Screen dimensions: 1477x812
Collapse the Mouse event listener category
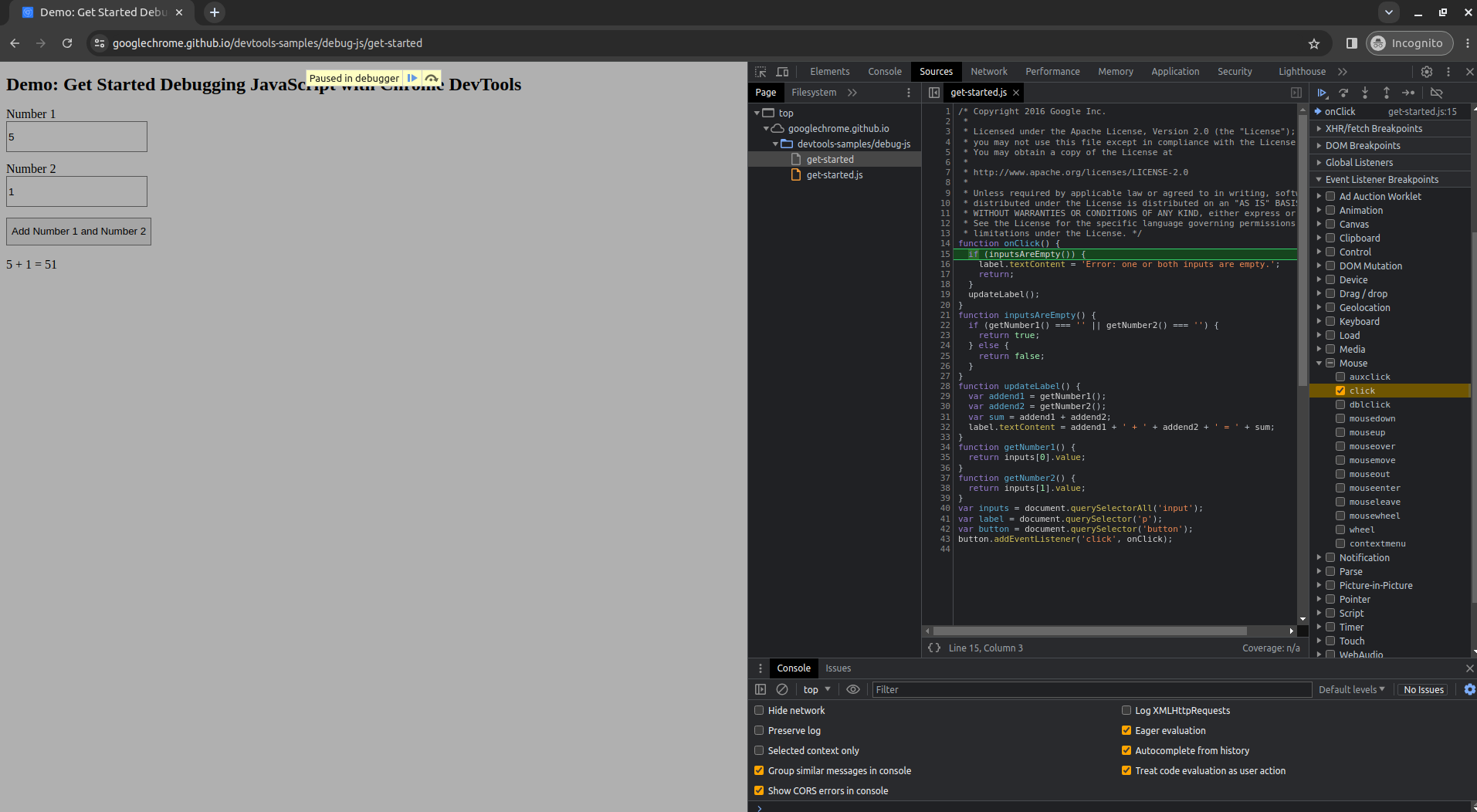pyautogui.click(x=1319, y=363)
